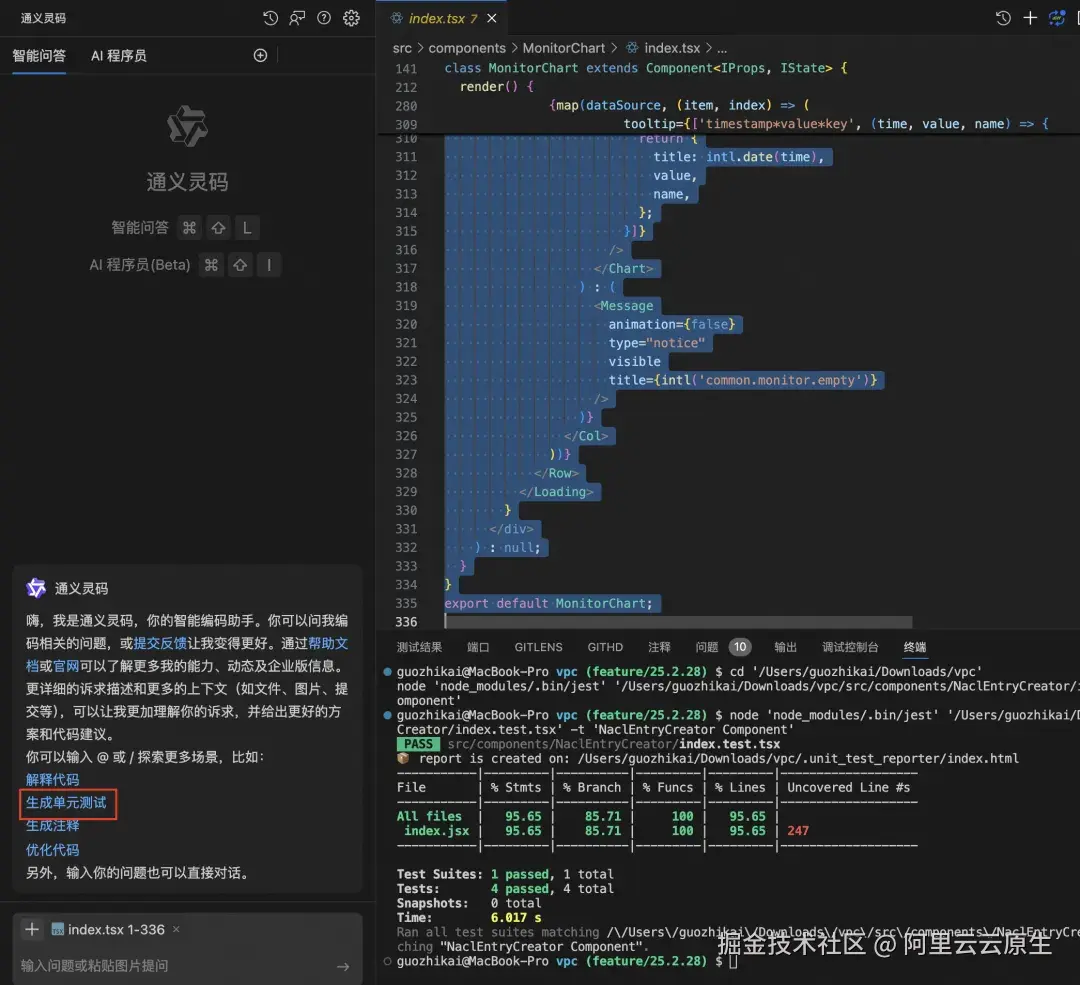Viewport: 1080px width, 985px height.
Task: Click 'export default MonitorChart;' code line
Action: point(548,603)
